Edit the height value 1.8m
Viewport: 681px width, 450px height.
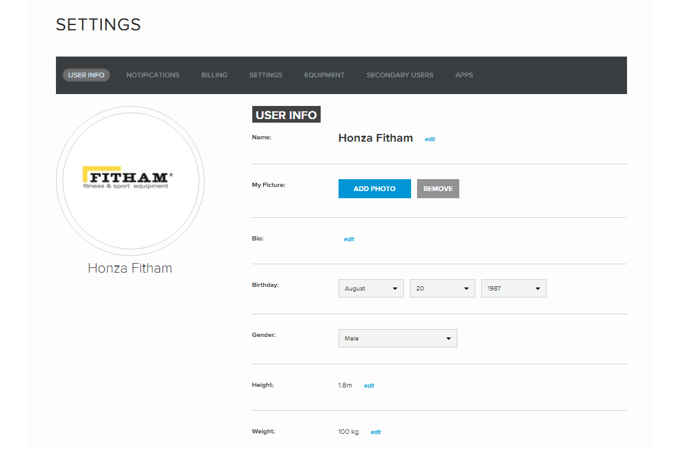pos(369,385)
